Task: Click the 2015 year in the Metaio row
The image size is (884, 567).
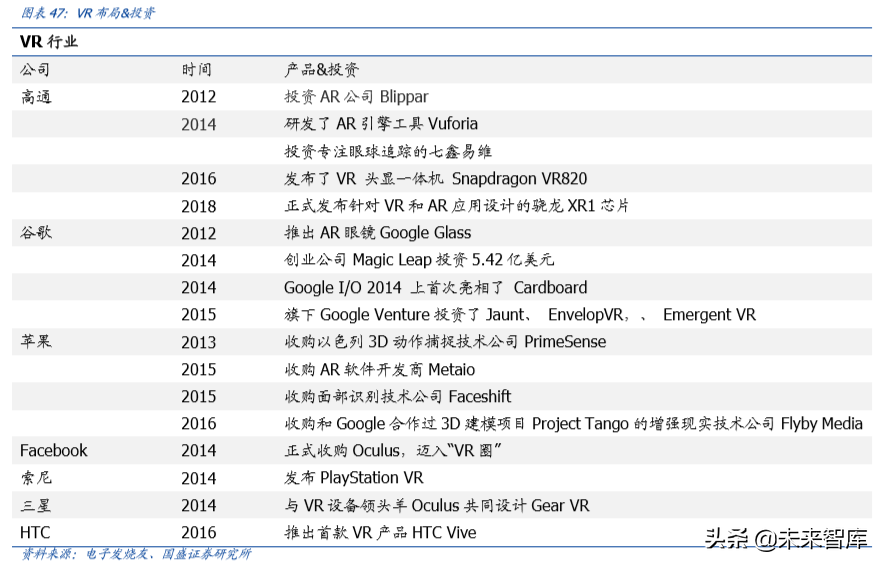Action: (x=198, y=370)
